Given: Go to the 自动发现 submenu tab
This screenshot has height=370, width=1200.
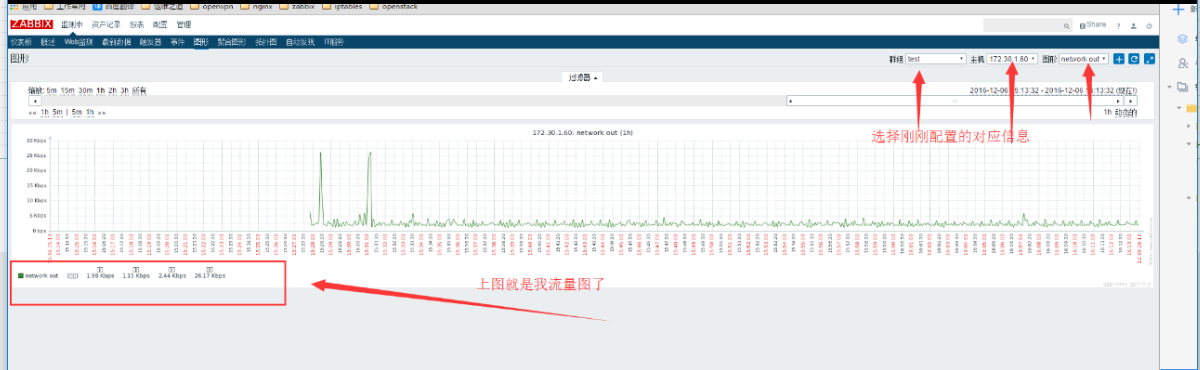Looking at the screenshot, I should (300, 42).
